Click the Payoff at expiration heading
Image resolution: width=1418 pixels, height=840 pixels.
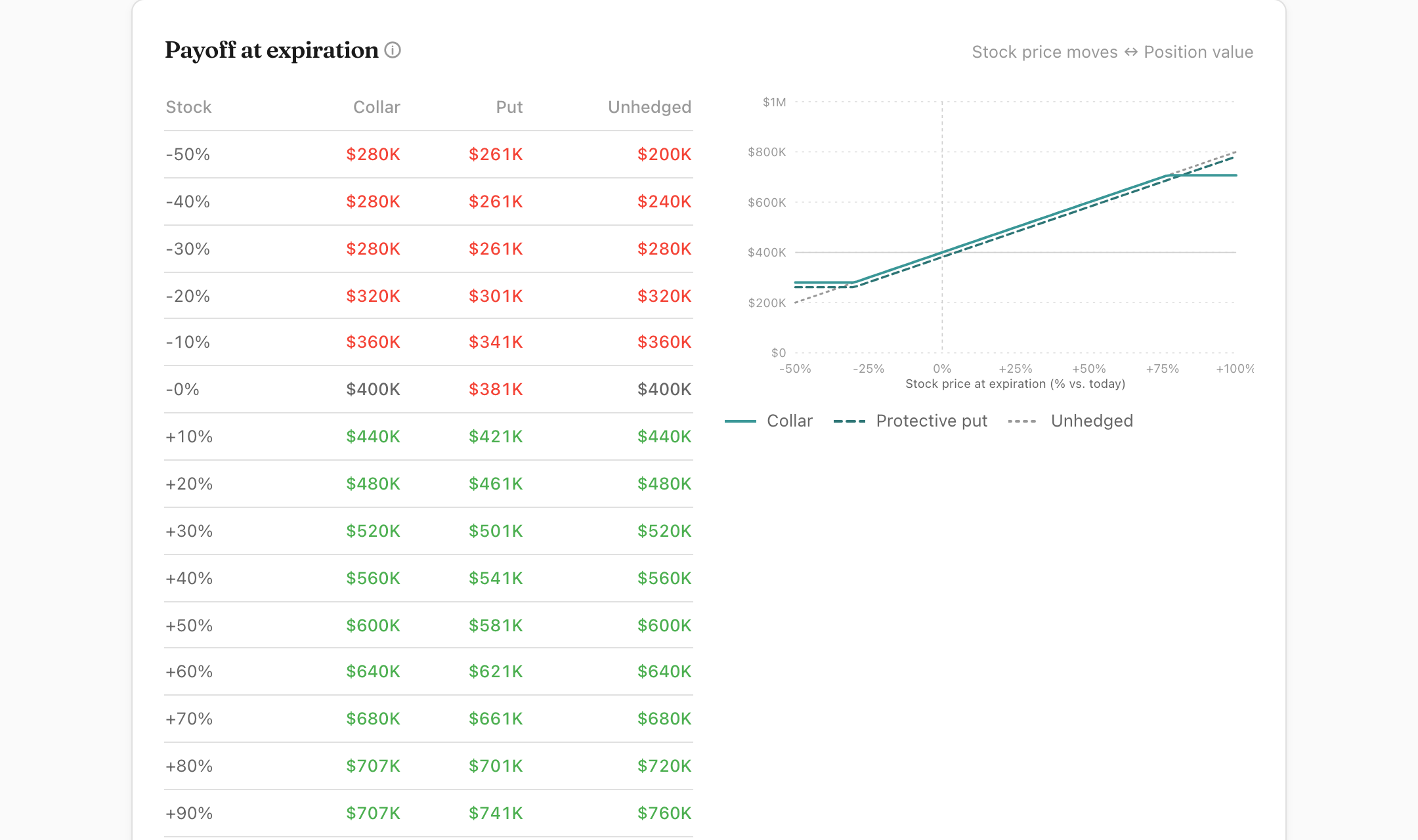tap(271, 50)
